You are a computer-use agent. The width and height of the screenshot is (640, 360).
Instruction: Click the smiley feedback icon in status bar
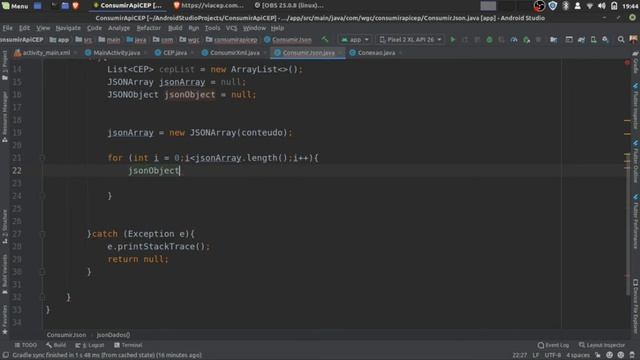(x=609, y=355)
